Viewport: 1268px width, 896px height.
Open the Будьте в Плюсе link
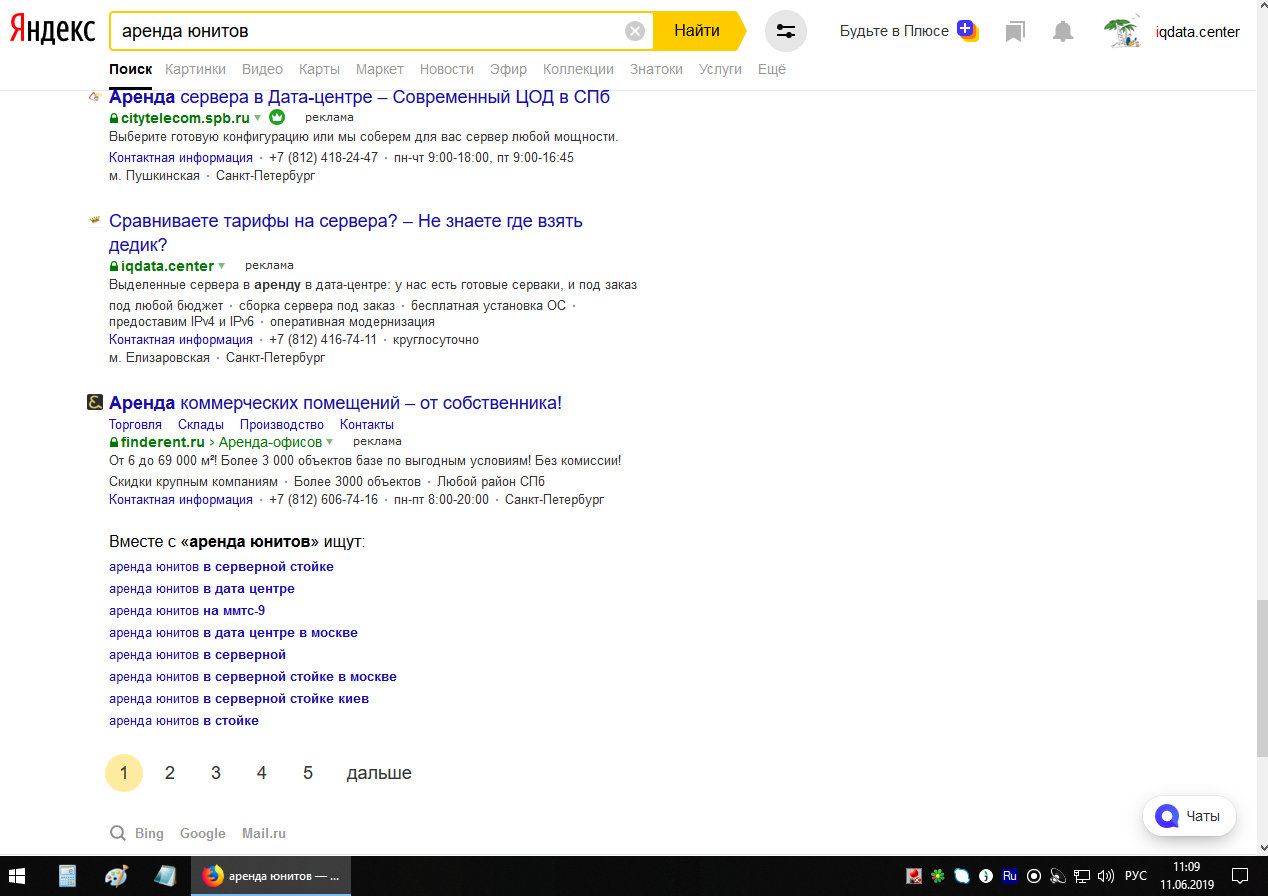pyautogui.click(x=894, y=31)
